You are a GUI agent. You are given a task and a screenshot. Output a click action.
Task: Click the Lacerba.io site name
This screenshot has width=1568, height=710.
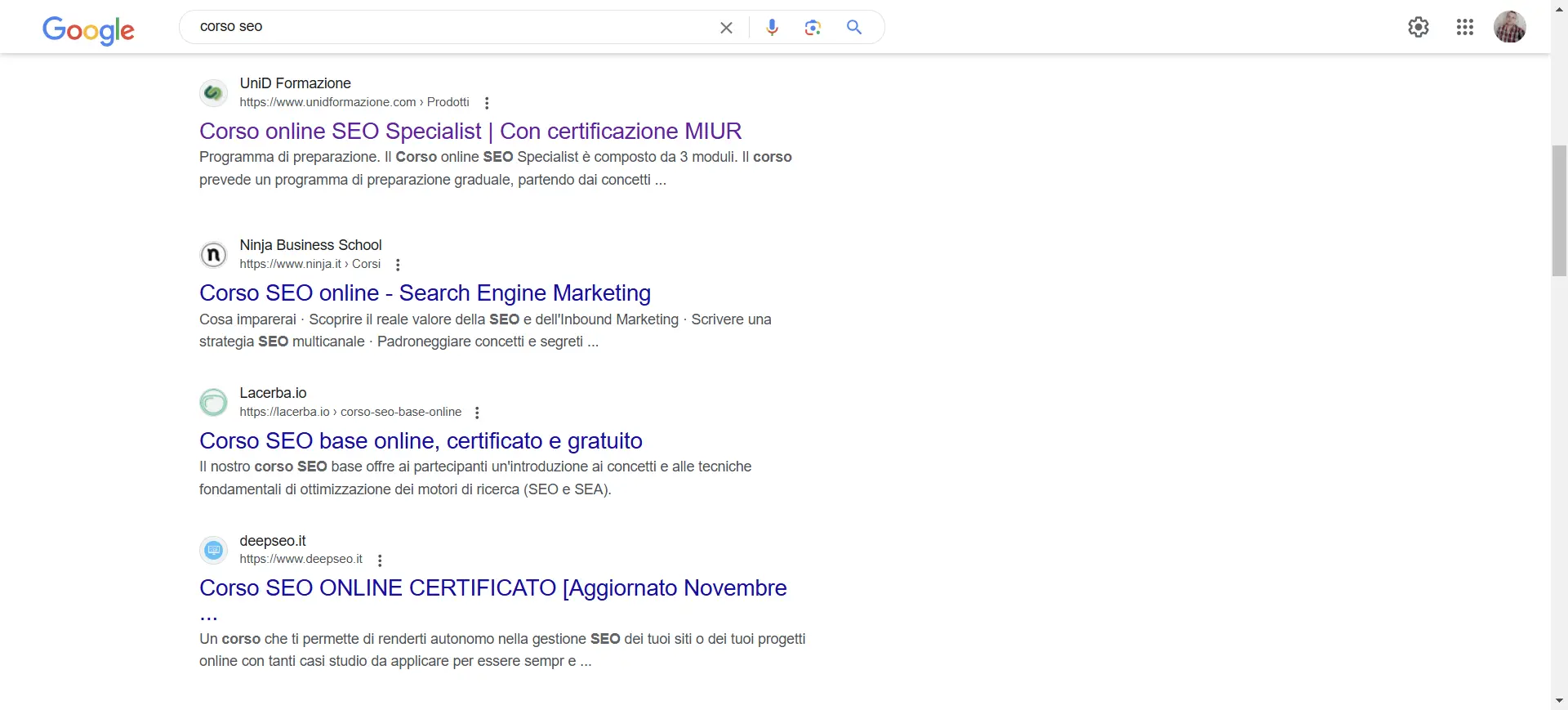tap(273, 393)
